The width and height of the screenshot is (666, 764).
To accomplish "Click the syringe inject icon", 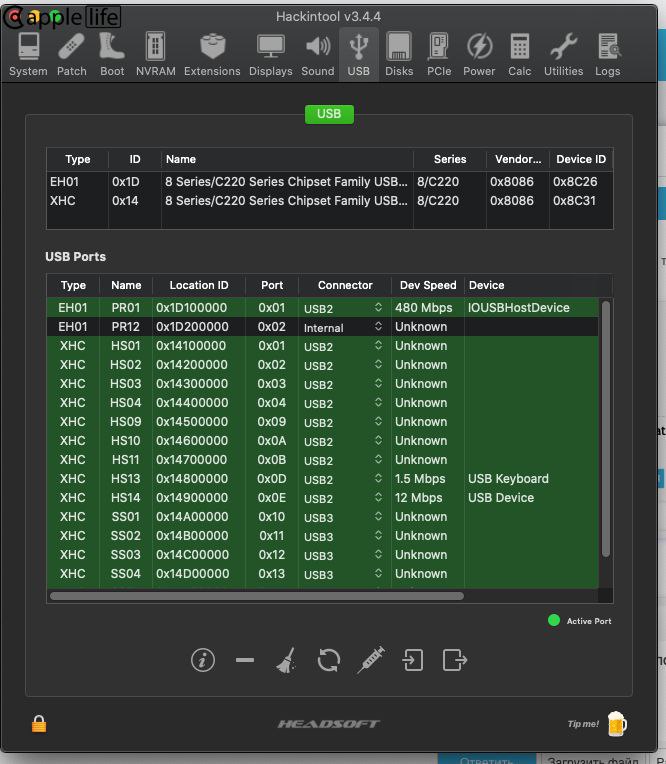I will (x=371, y=660).
